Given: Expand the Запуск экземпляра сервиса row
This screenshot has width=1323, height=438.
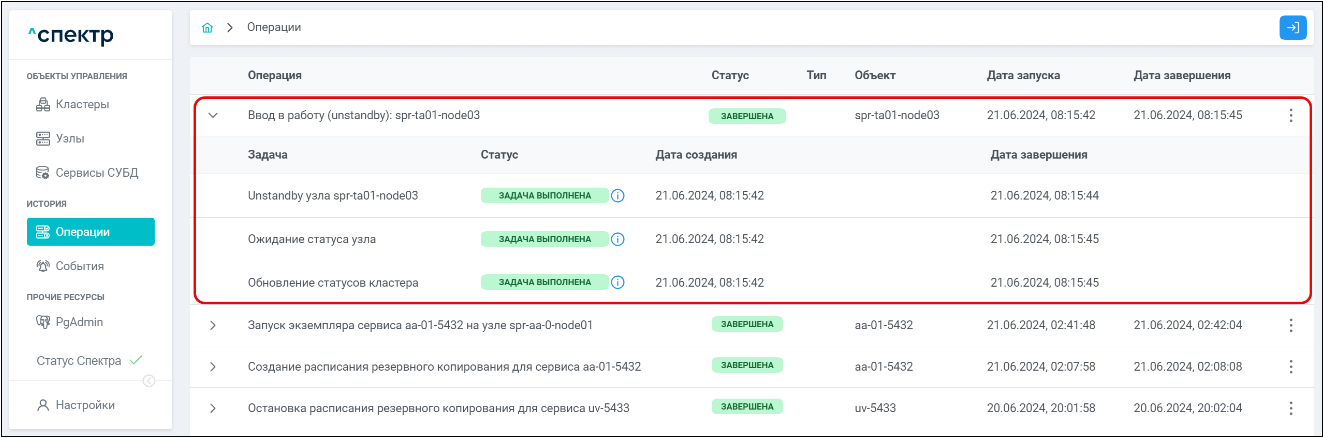Looking at the screenshot, I should click(213, 326).
